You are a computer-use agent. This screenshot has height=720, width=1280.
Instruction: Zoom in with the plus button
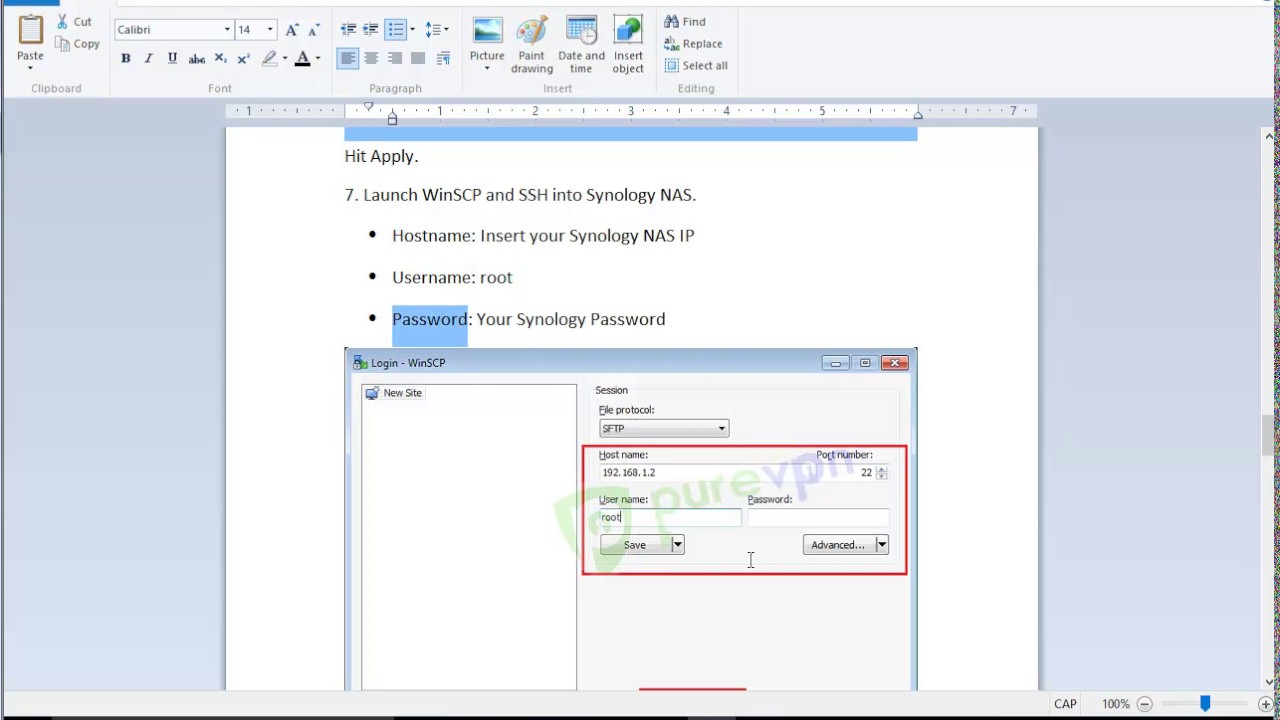[x=1266, y=704]
